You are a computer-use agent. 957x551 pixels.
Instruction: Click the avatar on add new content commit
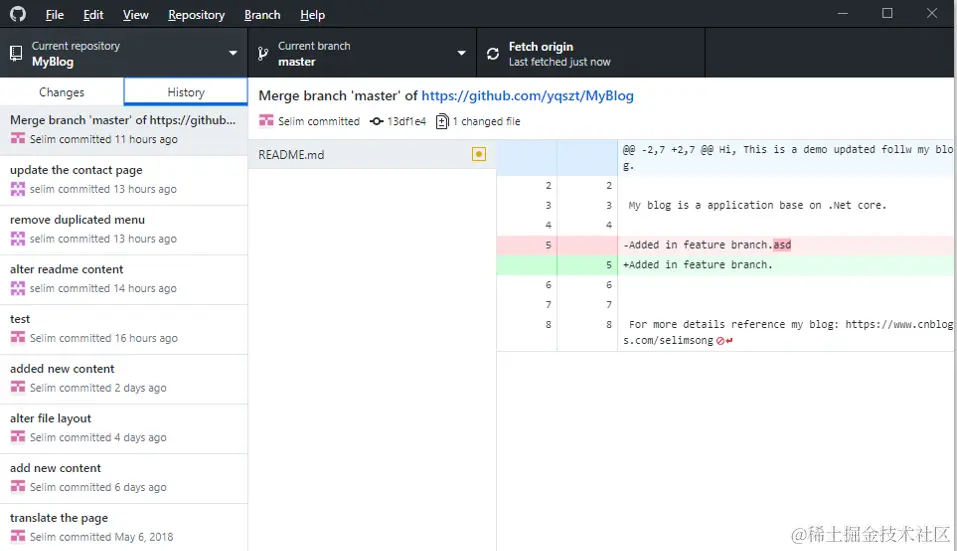click(x=18, y=487)
